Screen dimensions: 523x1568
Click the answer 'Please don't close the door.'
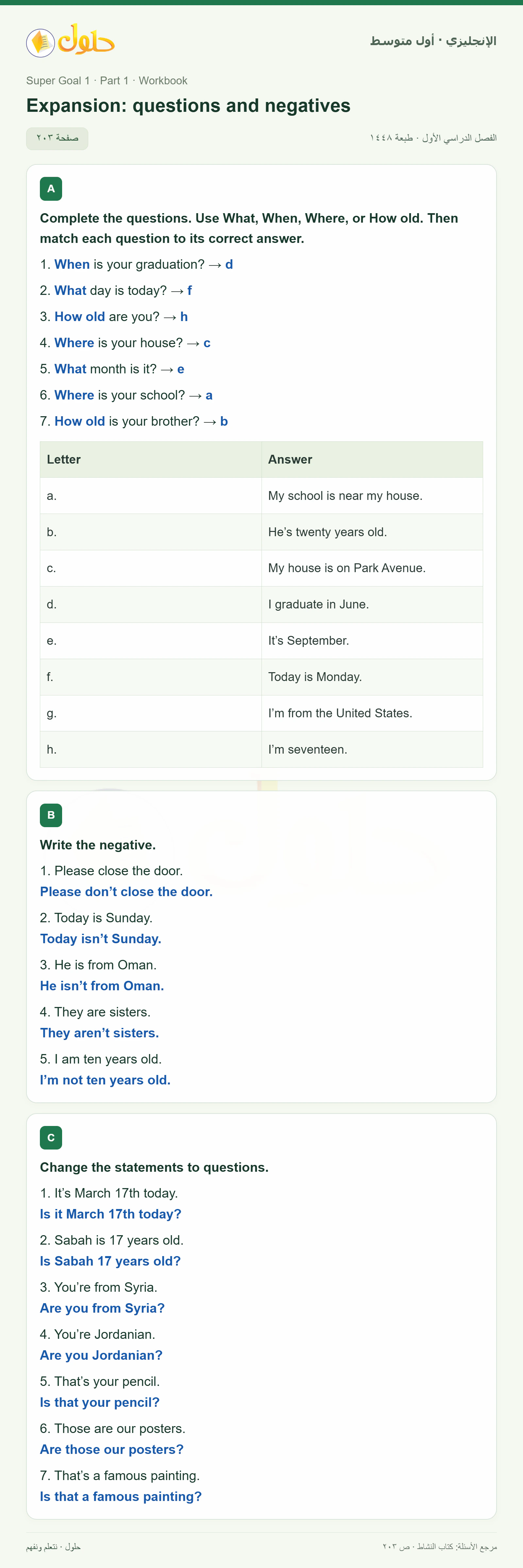tap(126, 892)
